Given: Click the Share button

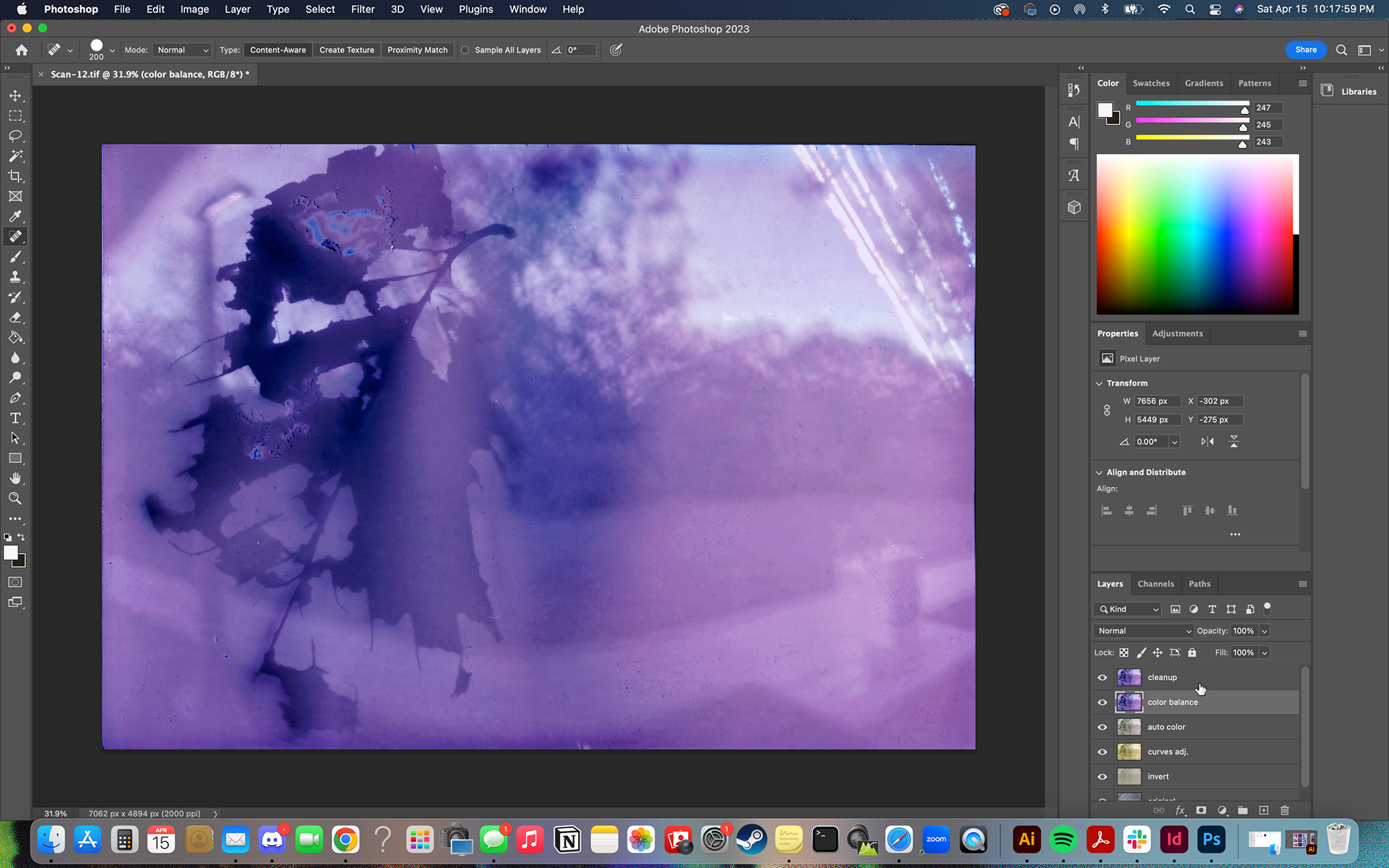Looking at the screenshot, I should pyautogui.click(x=1305, y=50).
